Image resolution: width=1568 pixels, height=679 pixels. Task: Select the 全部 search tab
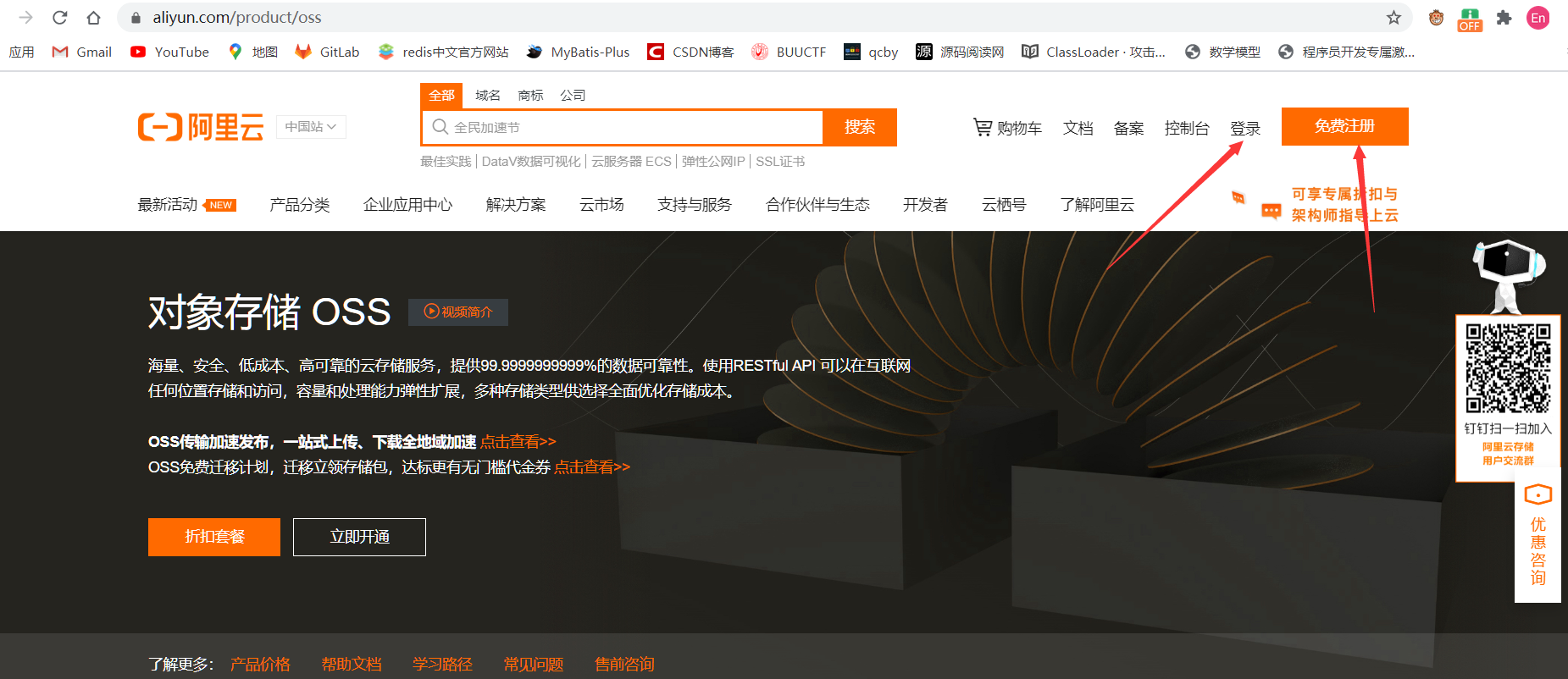click(441, 96)
